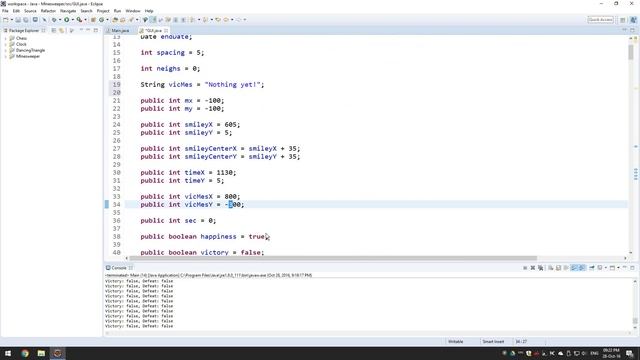Select the Console view tab

(x=119, y=268)
